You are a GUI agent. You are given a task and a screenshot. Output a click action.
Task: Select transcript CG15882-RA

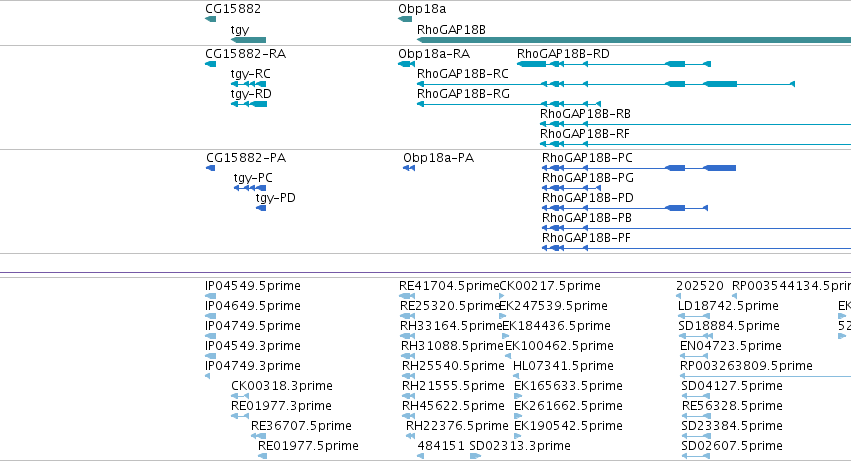coord(245,54)
